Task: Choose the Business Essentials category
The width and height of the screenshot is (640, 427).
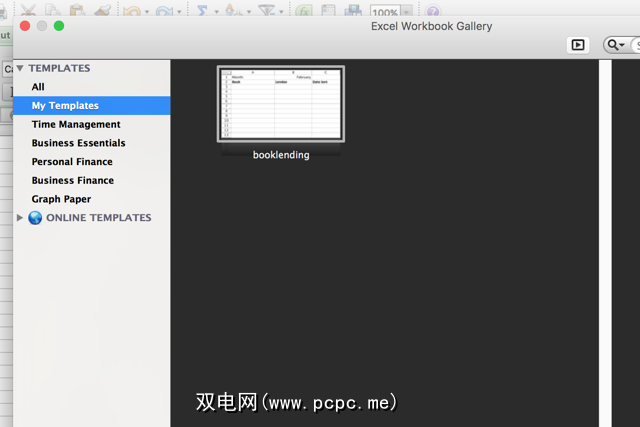Action: (78, 143)
